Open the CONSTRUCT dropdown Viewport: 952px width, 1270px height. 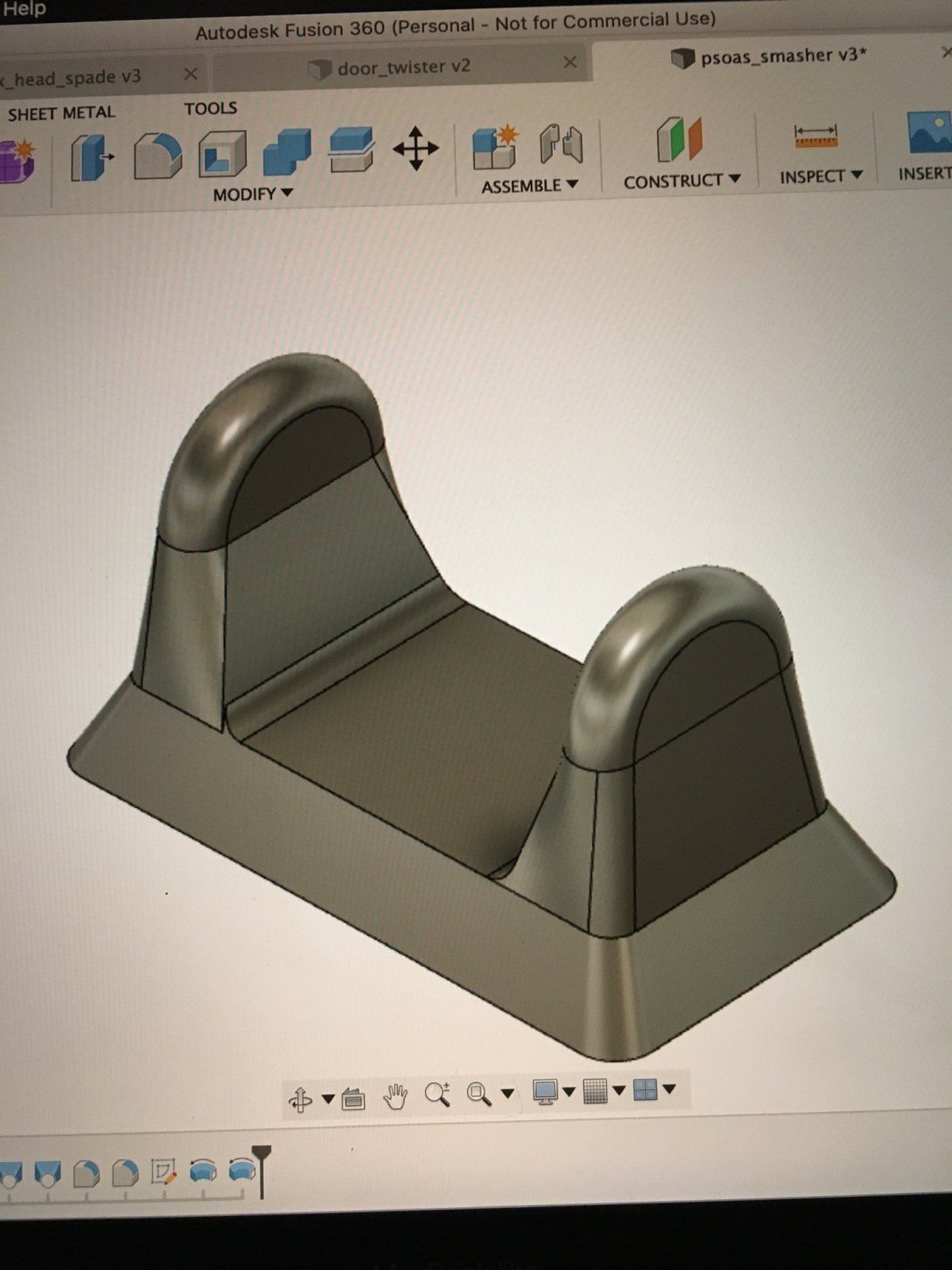(x=681, y=181)
